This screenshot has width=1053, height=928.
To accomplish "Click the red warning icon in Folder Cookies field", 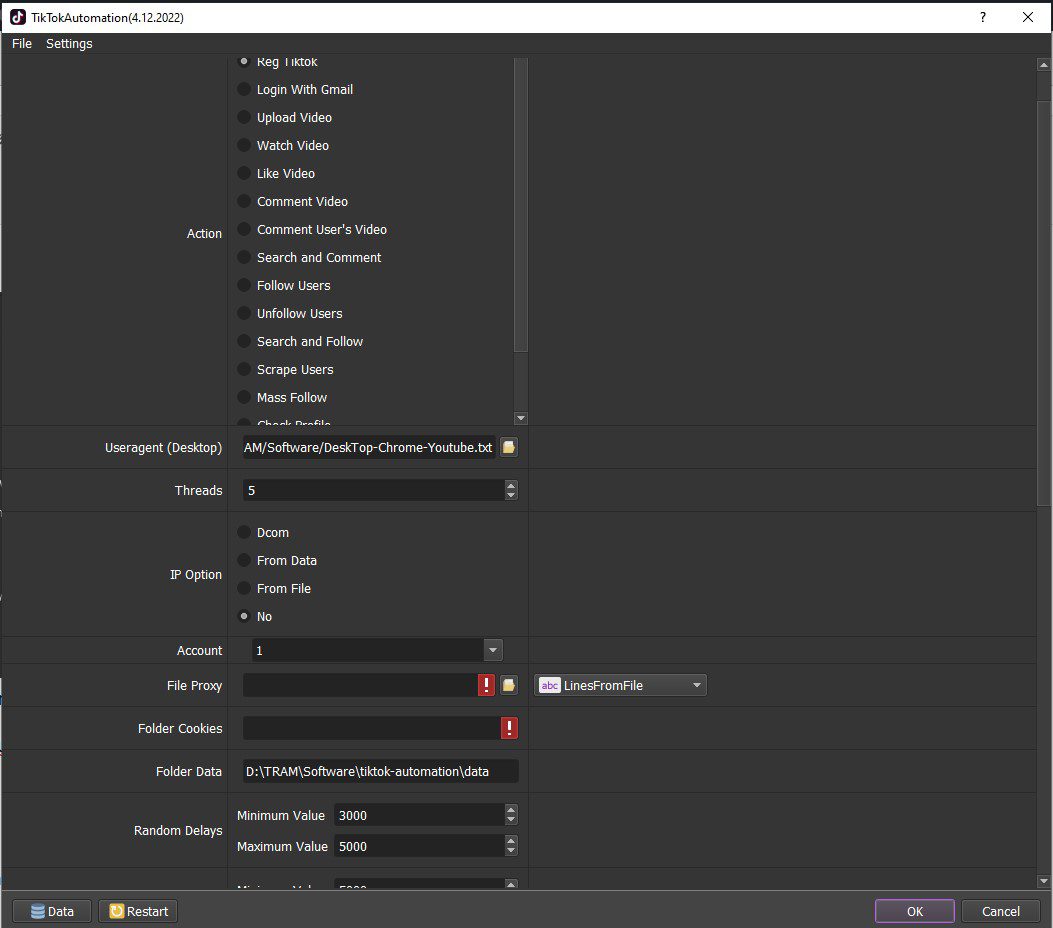I will 509,728.
